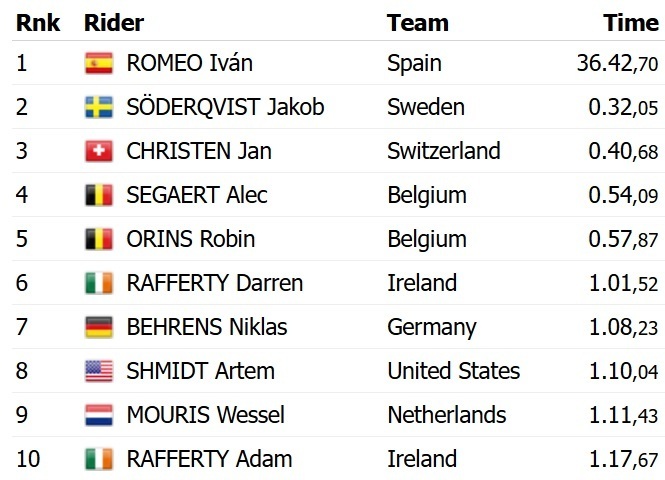Sort results by Time column header
Image resolution: width=665 pixels, height=480 pixels.
click(x=630, y=22)
